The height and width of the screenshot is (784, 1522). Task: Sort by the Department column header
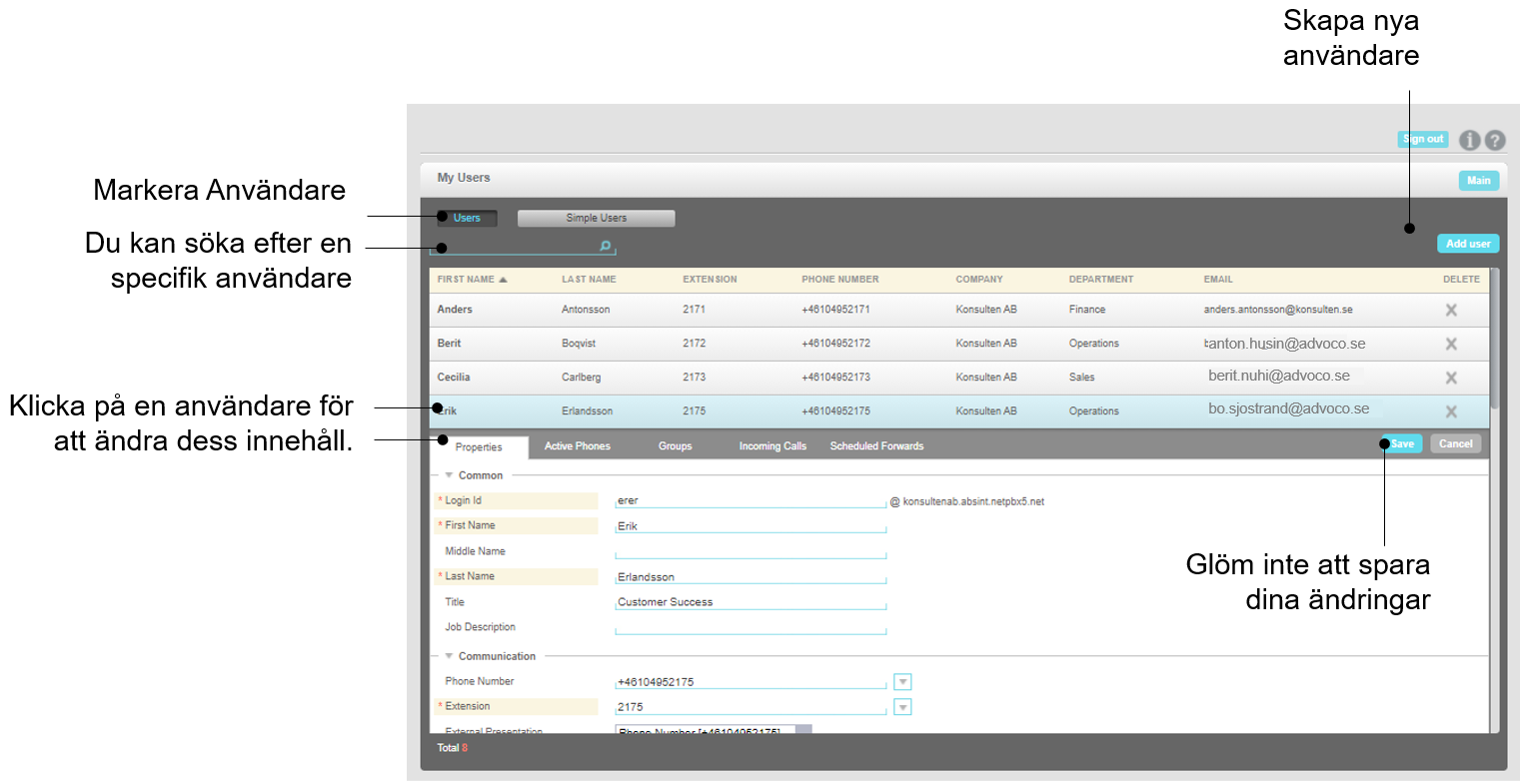(x=1101, y=280)
